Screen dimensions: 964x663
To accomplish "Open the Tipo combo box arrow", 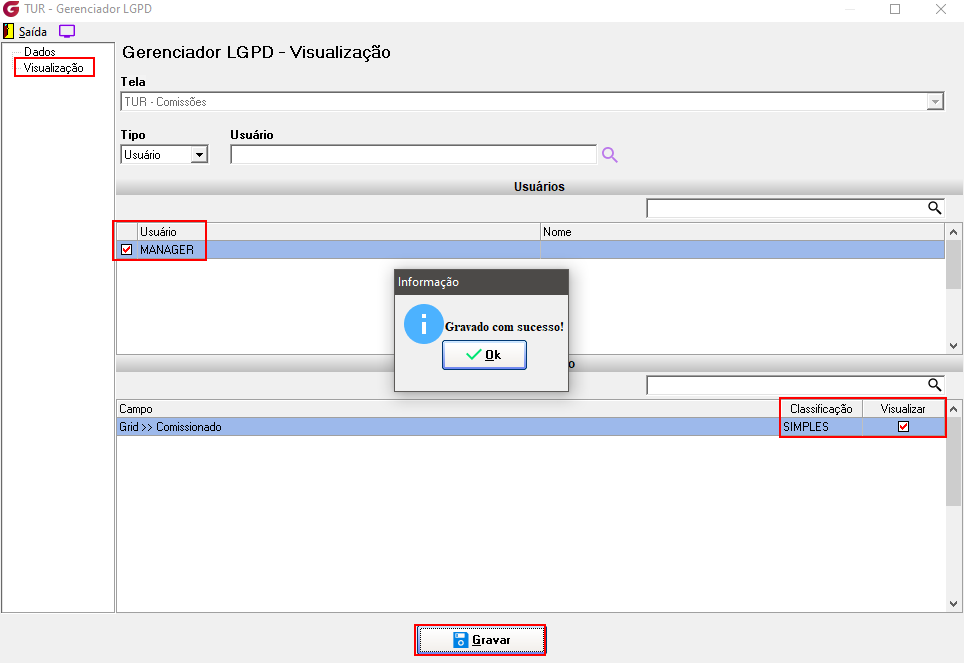I will coord(199,155).
